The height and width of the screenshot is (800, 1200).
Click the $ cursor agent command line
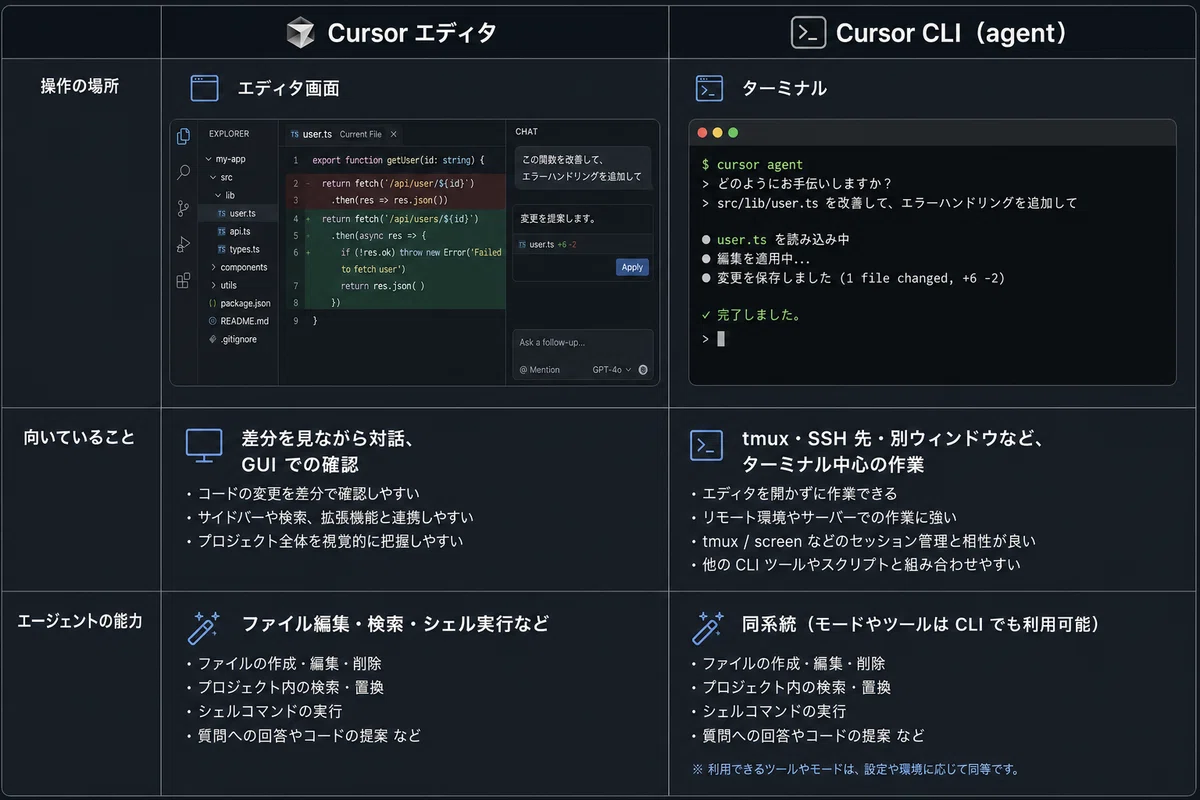pyautogui.click(x=752, y=164)
